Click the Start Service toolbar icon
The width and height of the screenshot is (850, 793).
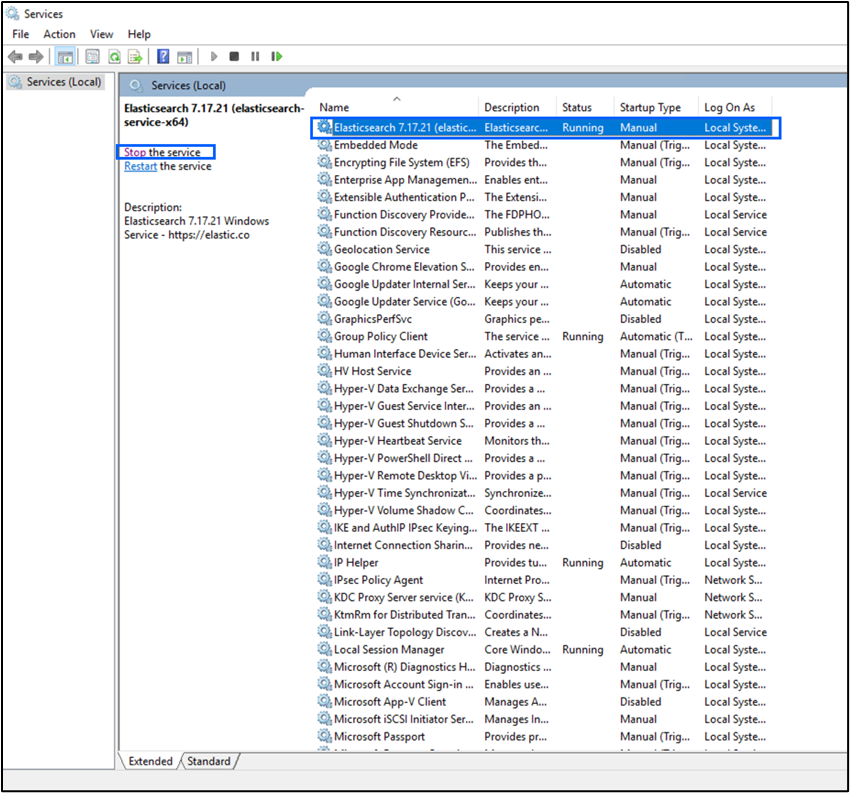pyautogui.click(x=213, y=56)
